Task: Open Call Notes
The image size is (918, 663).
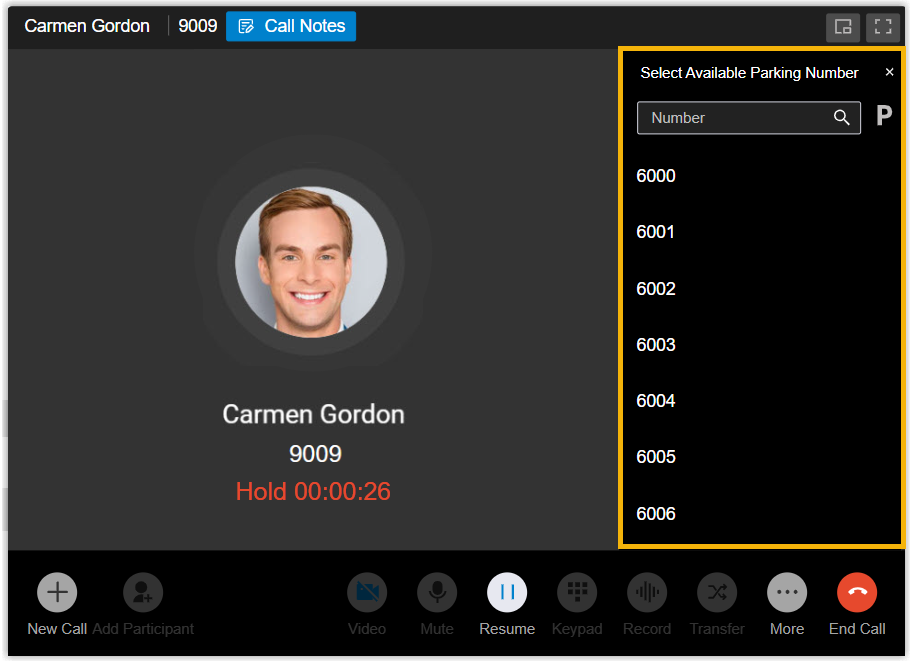Action: coord(291,27)
